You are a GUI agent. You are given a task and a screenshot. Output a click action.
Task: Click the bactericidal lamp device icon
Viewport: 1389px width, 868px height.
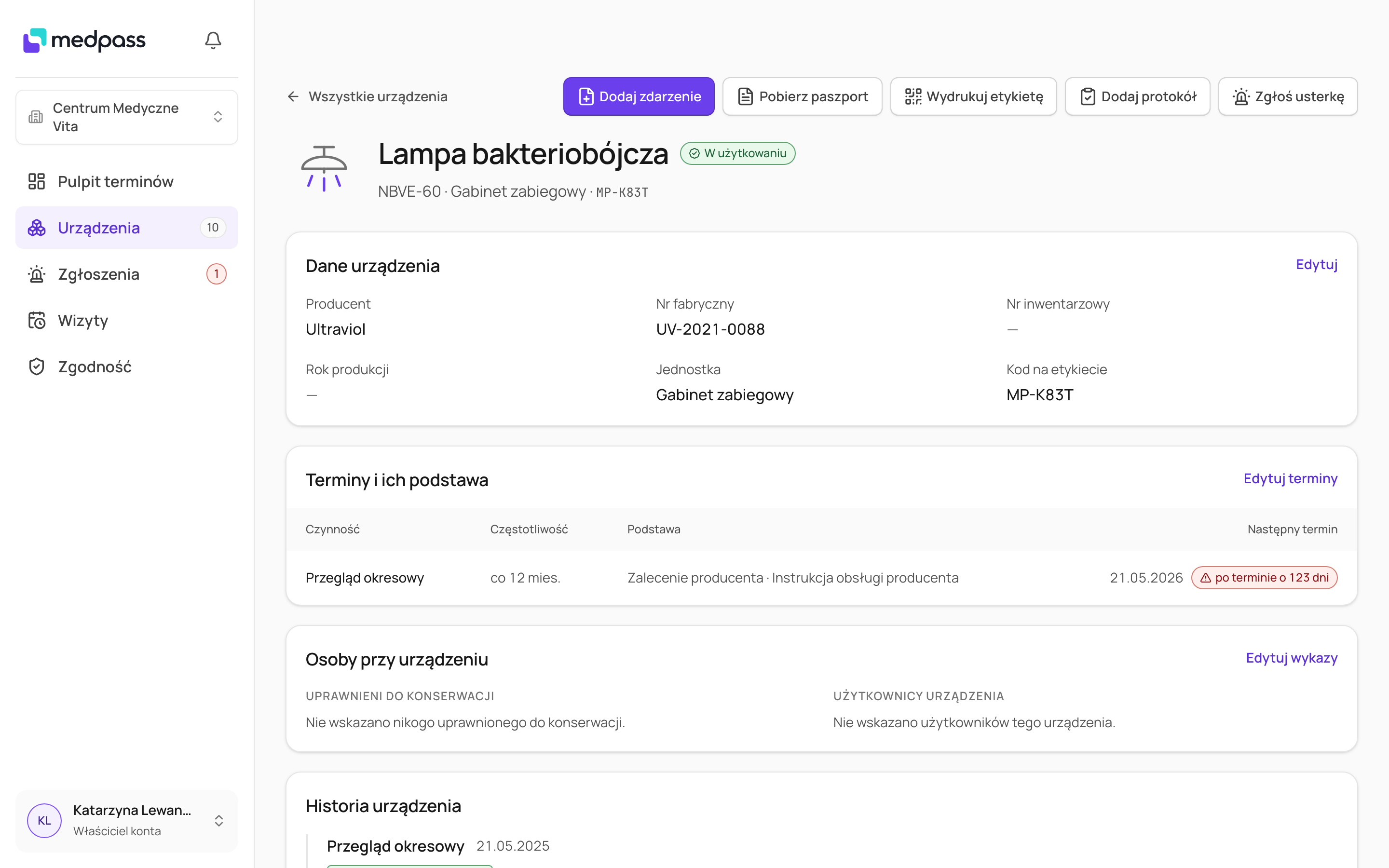click(x=324, y=168)
